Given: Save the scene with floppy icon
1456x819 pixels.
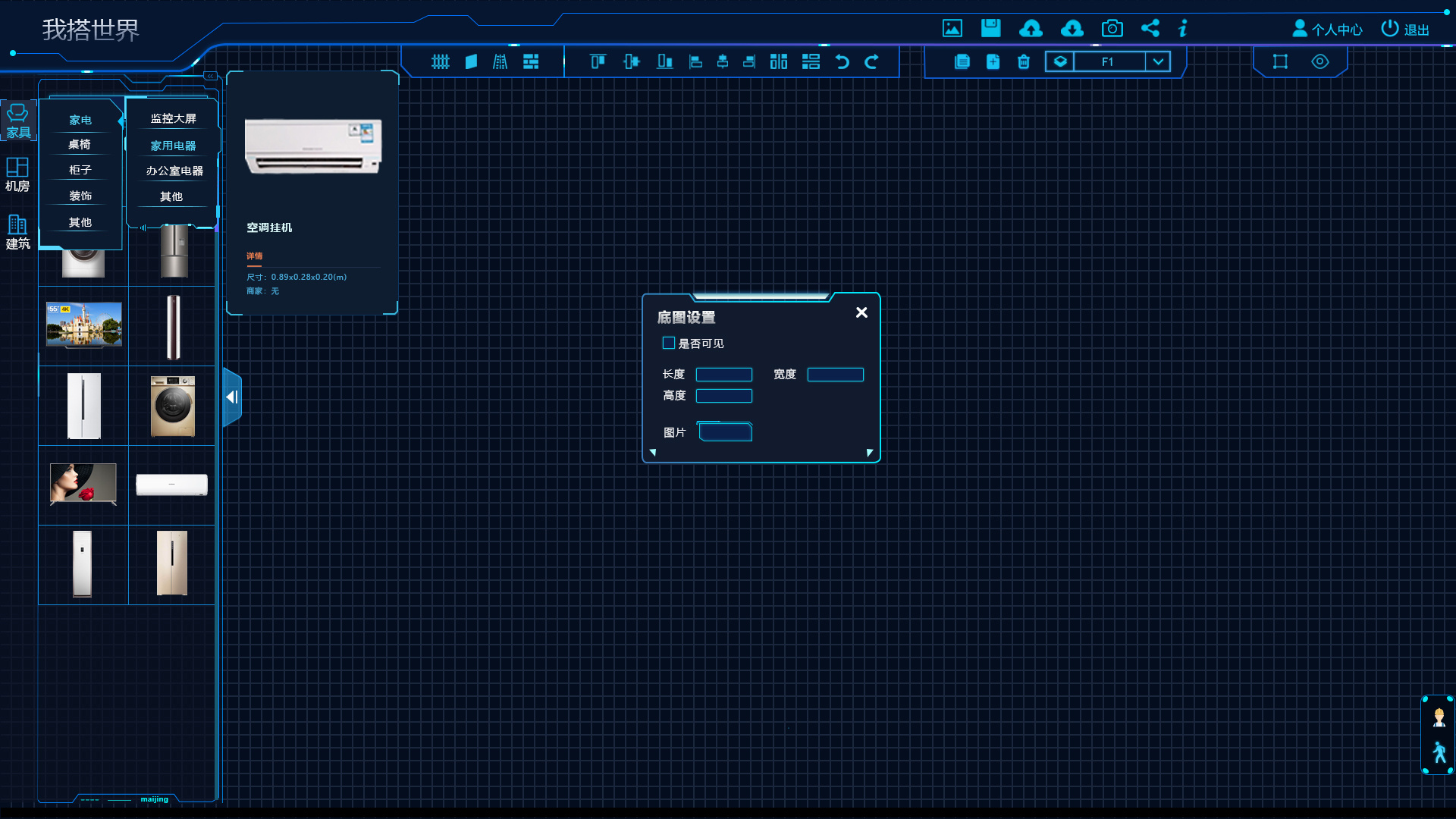Looking at the screenshot, I should pos(991,28).
